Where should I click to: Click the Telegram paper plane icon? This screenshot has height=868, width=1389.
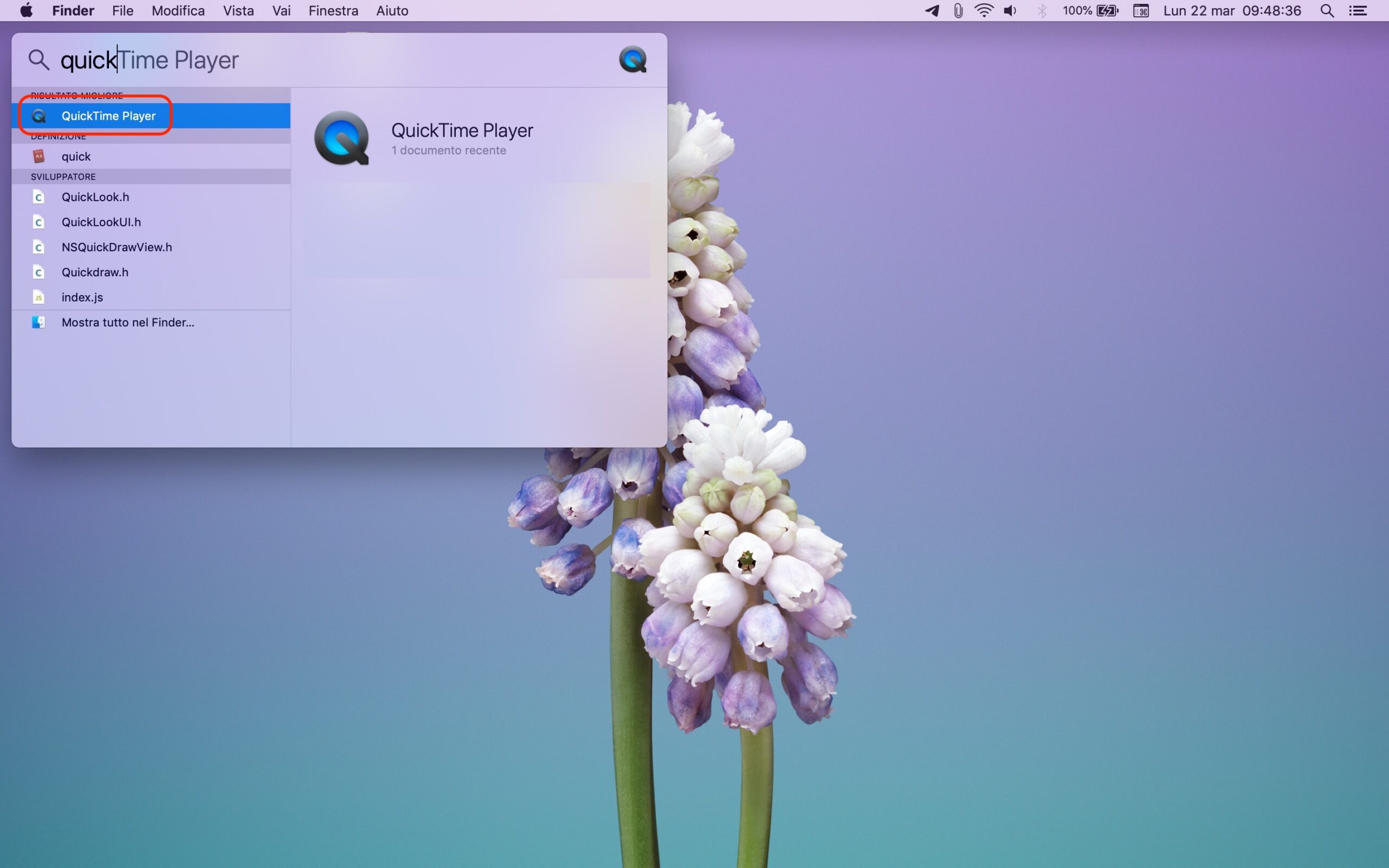point(932,10)
